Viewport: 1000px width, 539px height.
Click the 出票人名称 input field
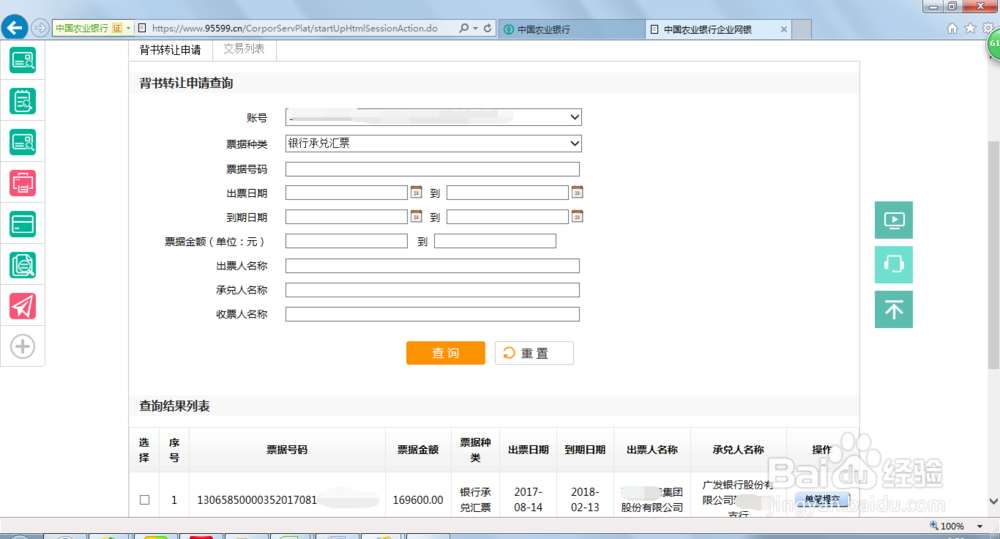pos(432,265)
